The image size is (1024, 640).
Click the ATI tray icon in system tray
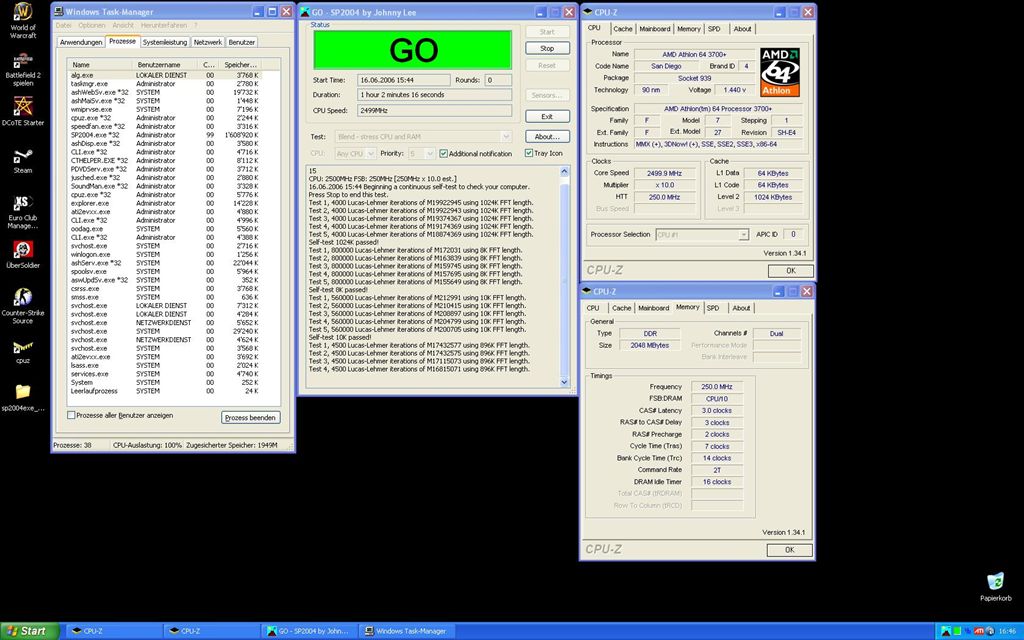979,632
